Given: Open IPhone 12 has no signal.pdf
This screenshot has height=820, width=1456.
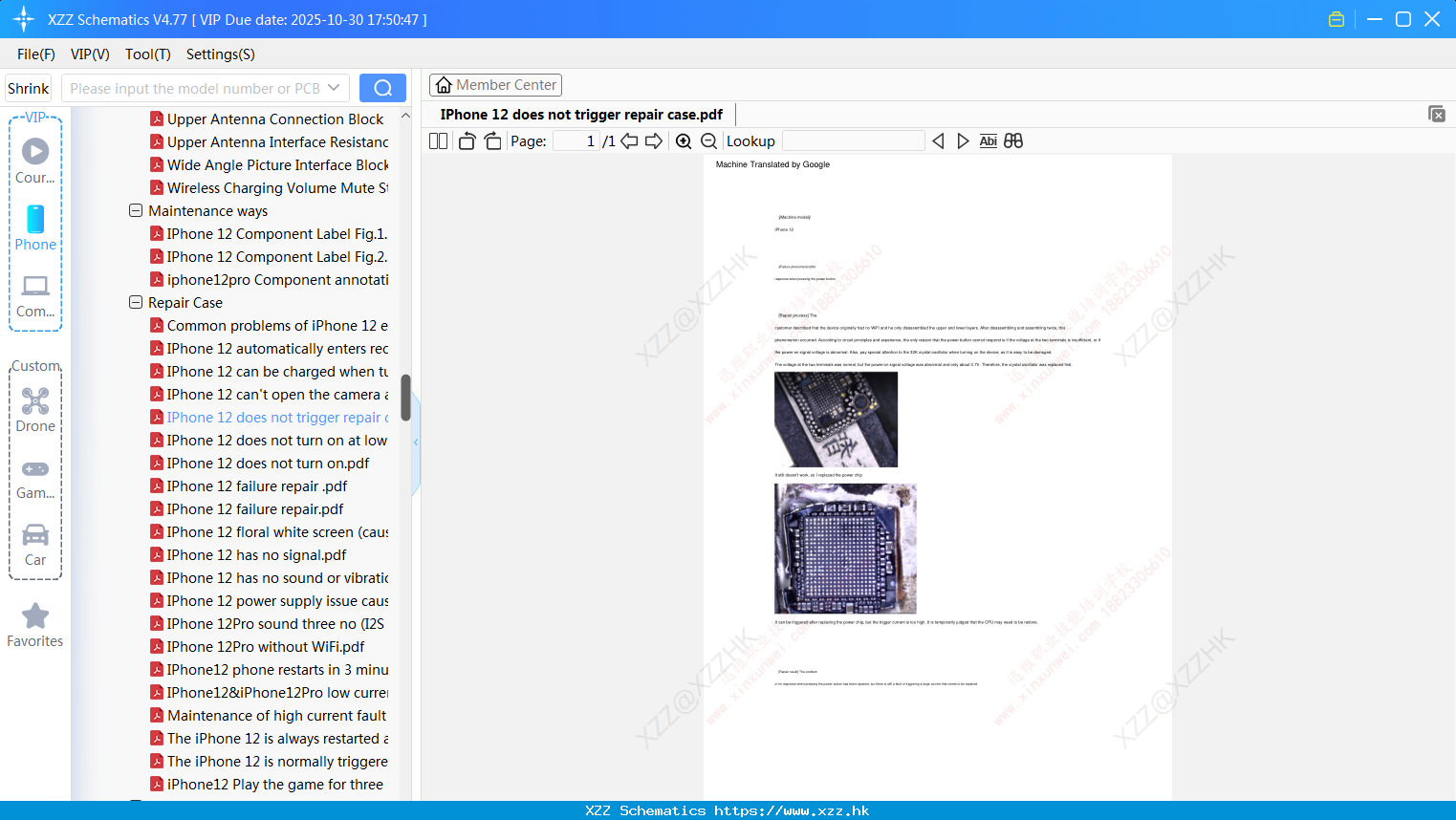Looking at the screenshot, I should [249, 554].
